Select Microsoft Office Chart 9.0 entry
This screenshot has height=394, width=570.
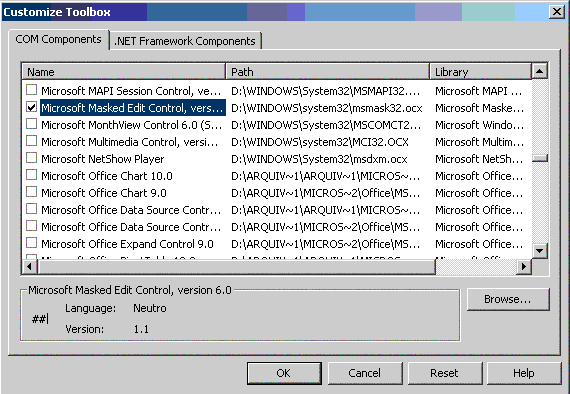[x=277, y=193]
